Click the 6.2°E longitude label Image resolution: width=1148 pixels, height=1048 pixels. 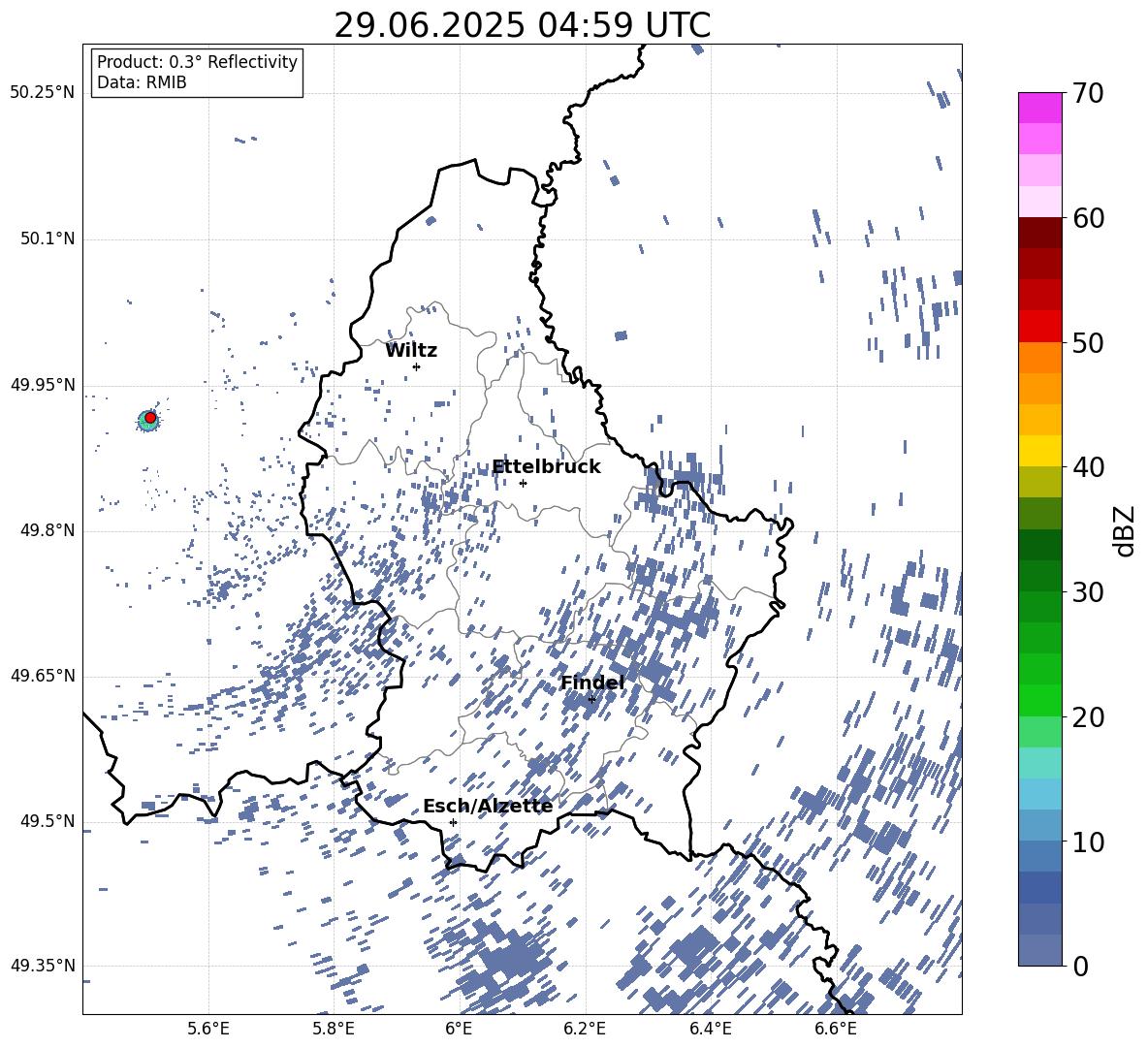tap(585, 1029)
